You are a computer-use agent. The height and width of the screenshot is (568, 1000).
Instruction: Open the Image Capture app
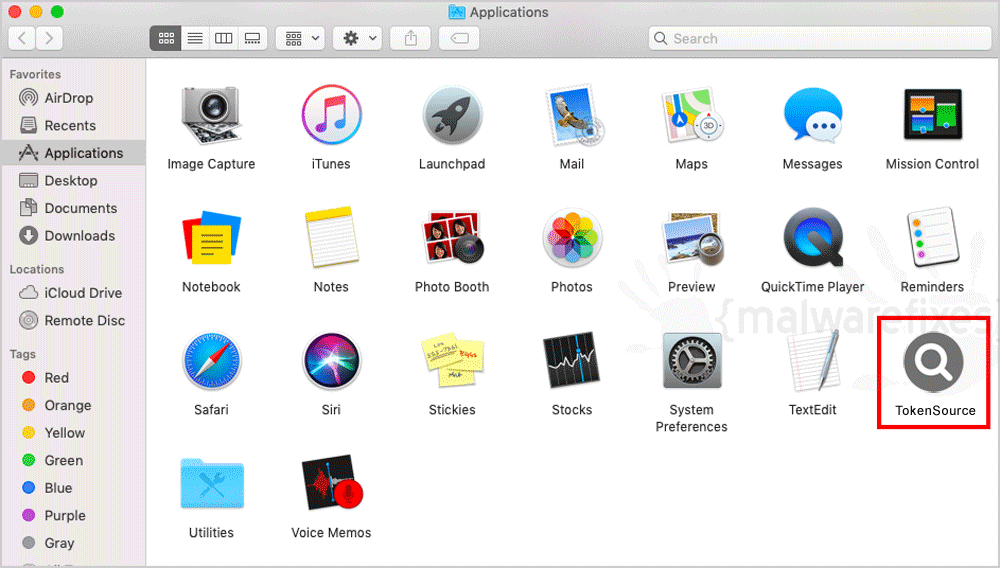pyautogui.click(x=211, y=115)
